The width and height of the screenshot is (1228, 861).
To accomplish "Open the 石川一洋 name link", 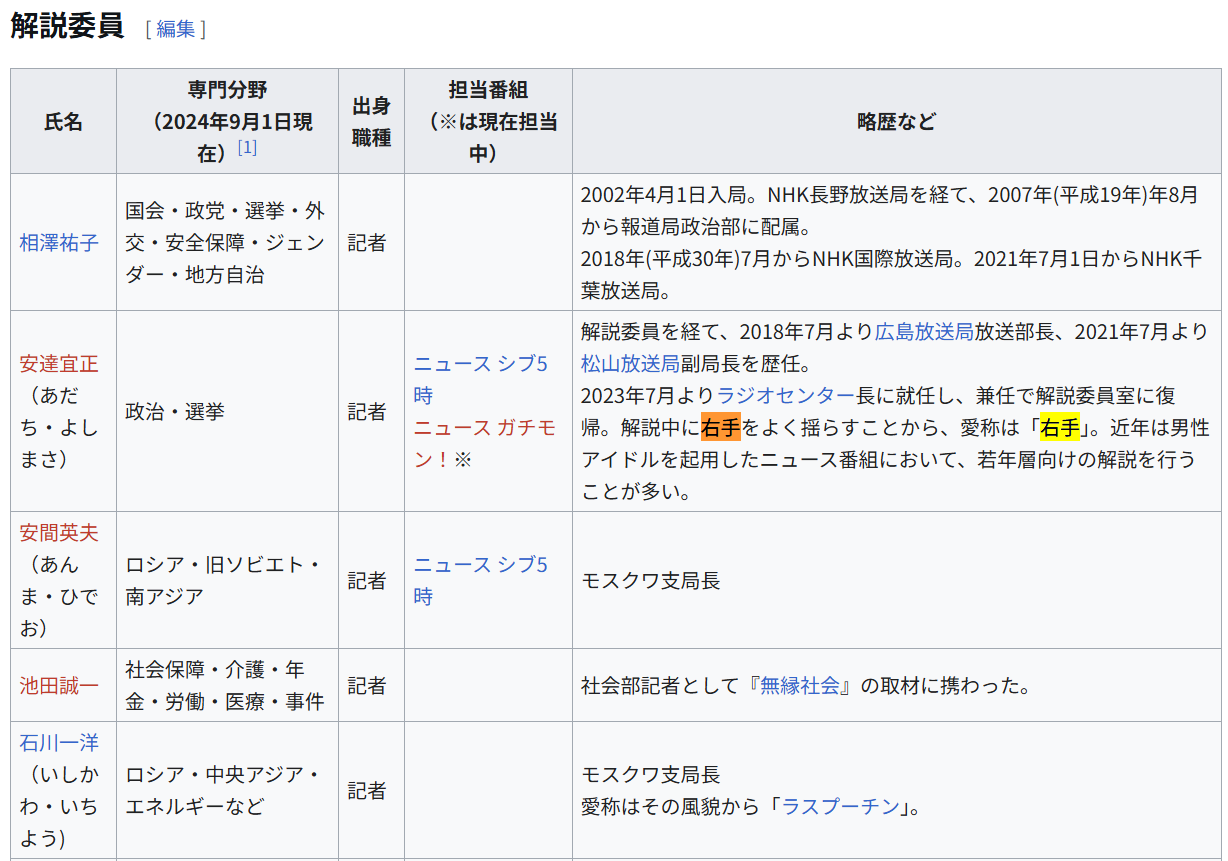I will pos(59,743).
